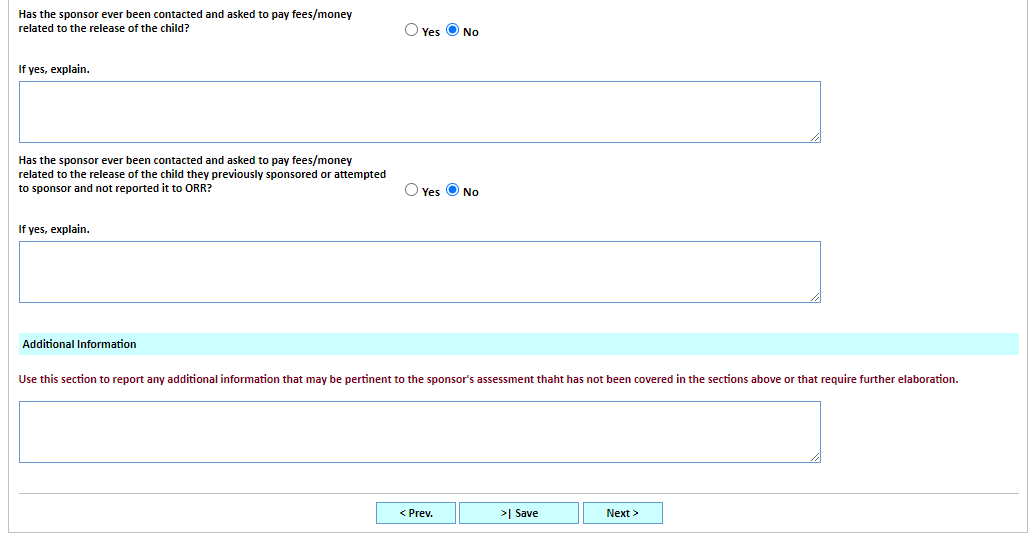Click the Additional Information section header

click(x=80, y=344)
